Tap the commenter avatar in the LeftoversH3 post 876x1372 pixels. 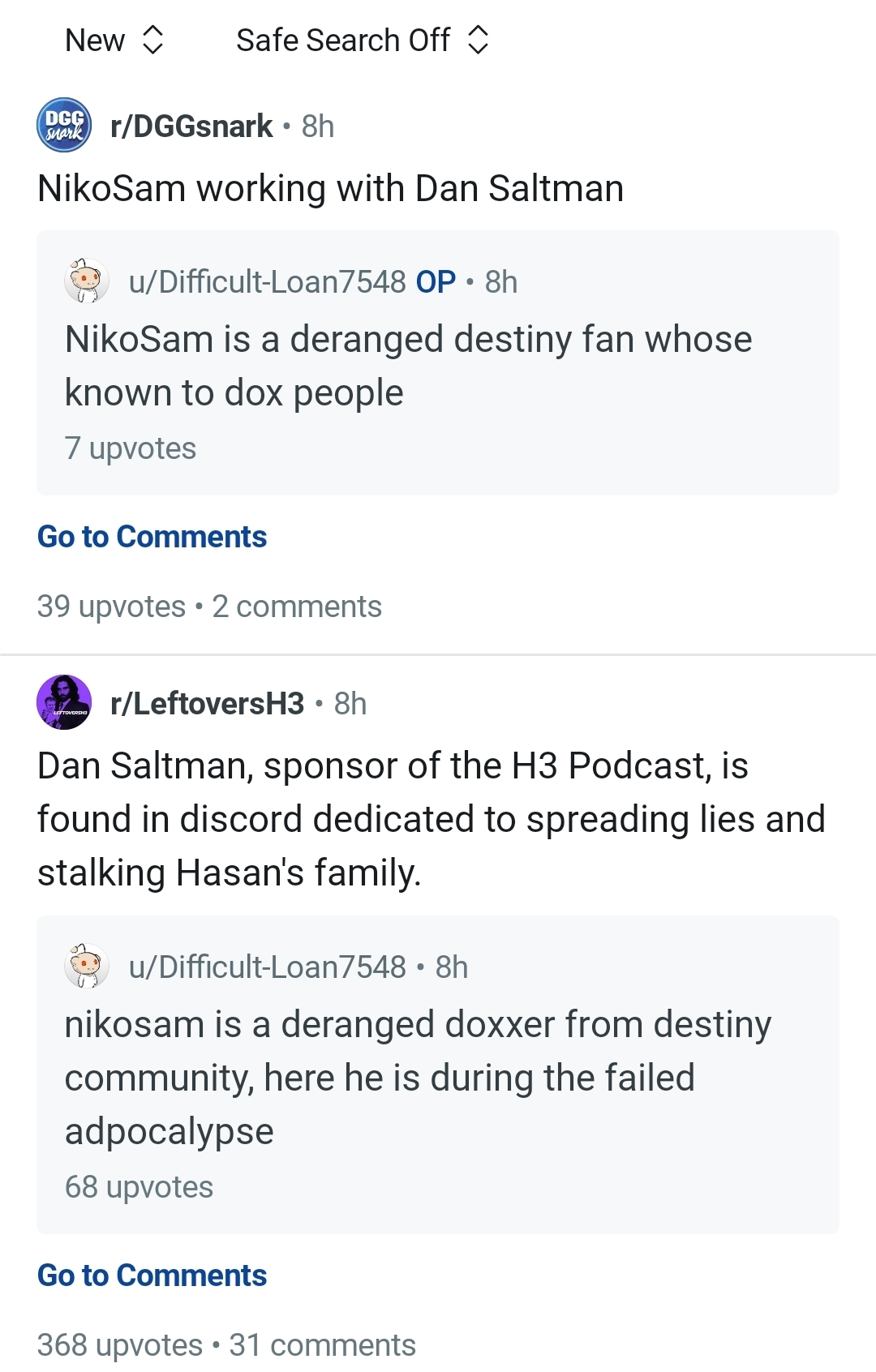click(x=87, y=966)
